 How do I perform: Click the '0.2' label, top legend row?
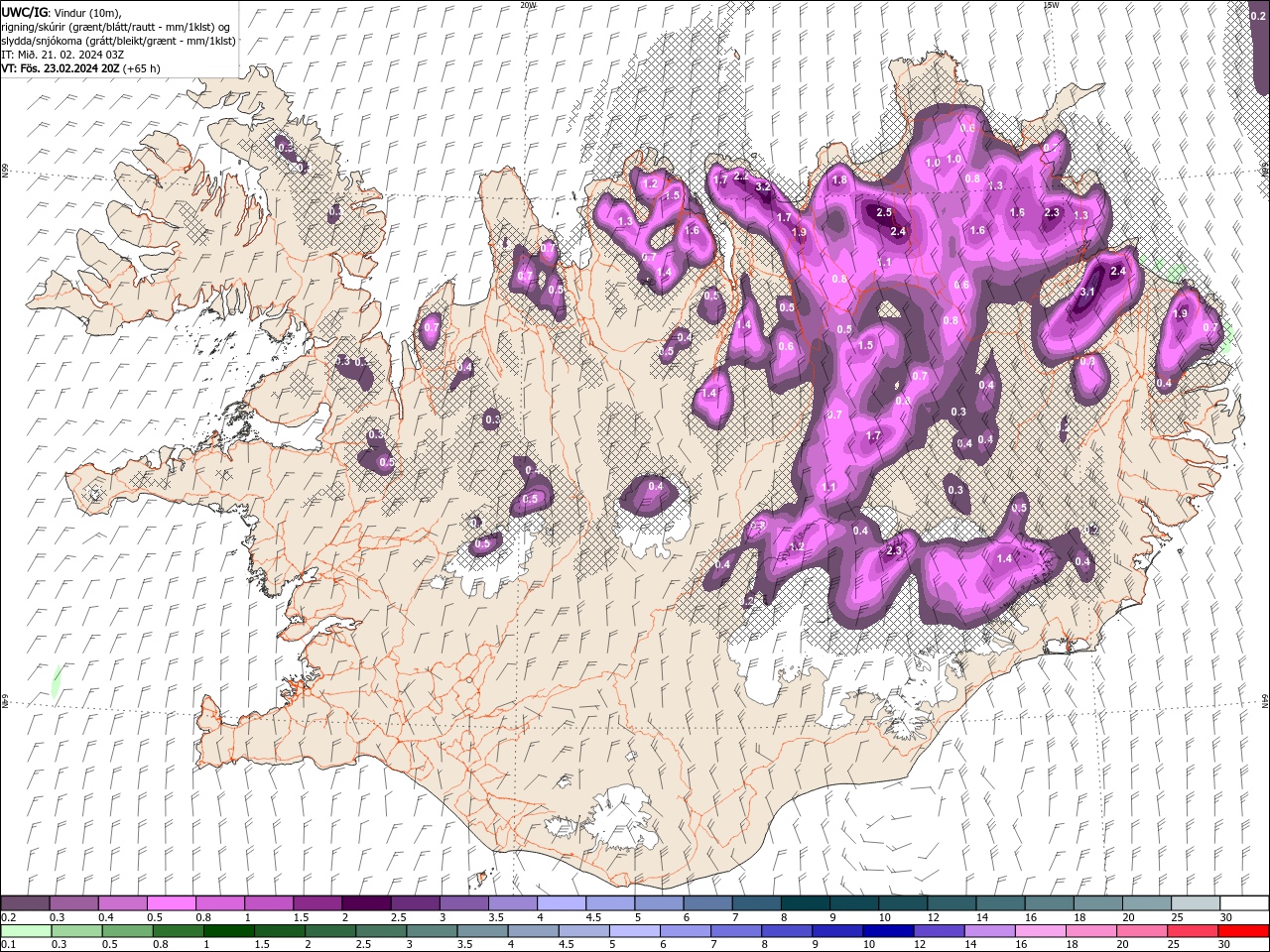[x=8, y=918]
